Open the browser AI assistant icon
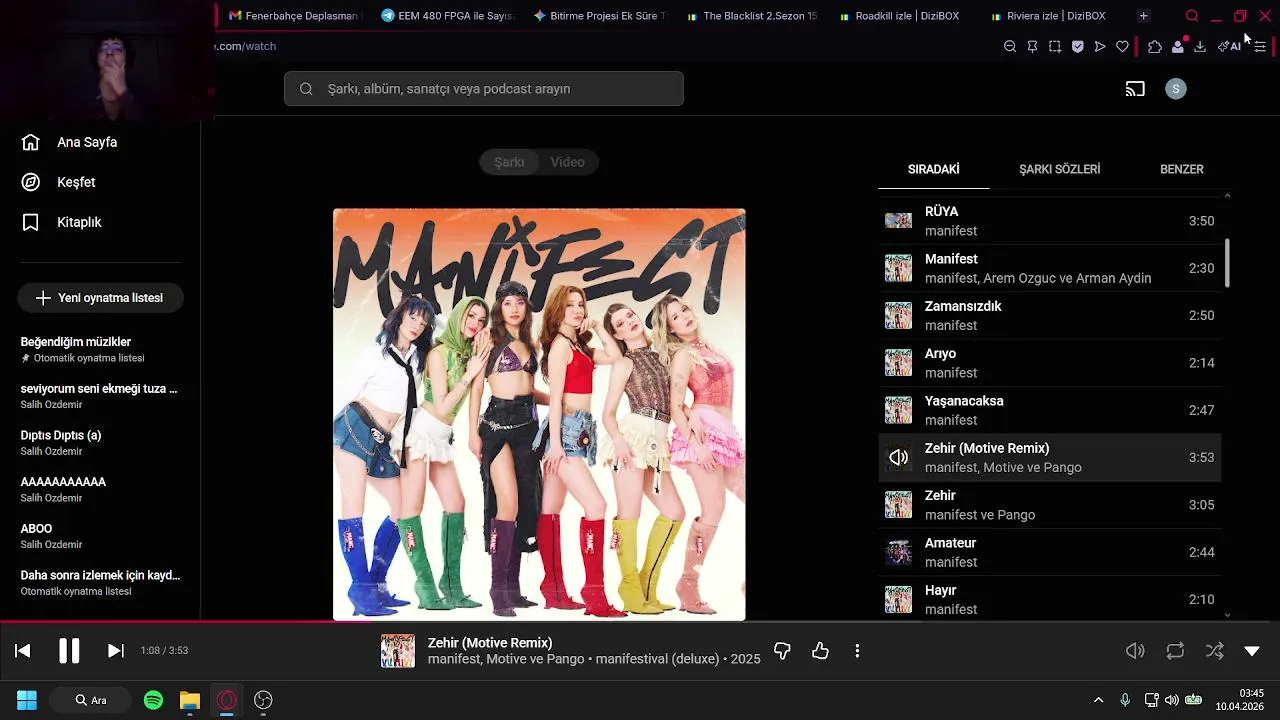1280x720 pixels. 1229,46
